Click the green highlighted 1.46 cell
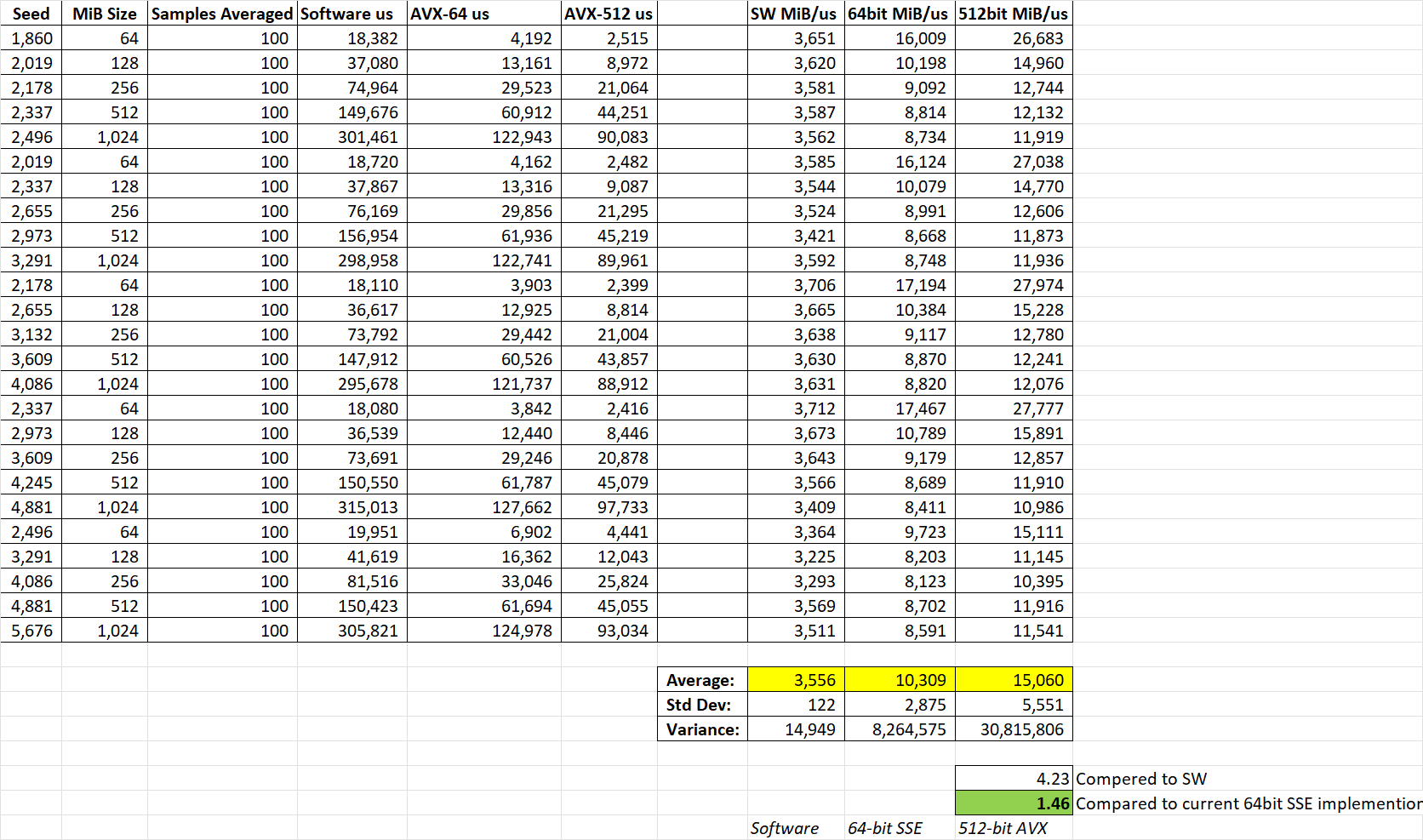This screenshot has width=1423, height=840. 1014,803
